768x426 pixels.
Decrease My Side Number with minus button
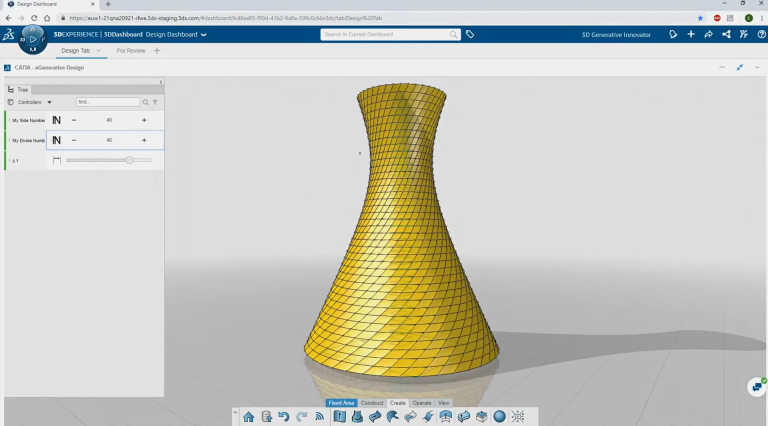(x=74, y=120)
